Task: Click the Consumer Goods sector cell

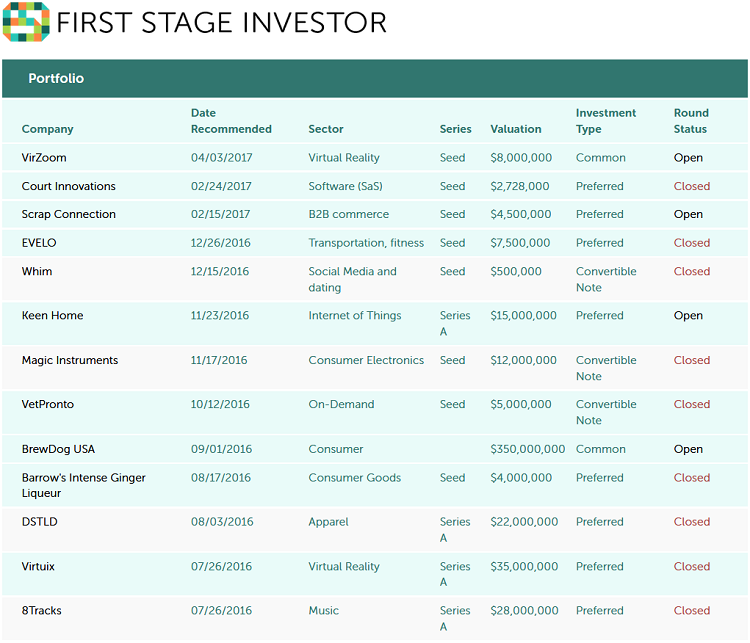Action: tap(354, 478)
